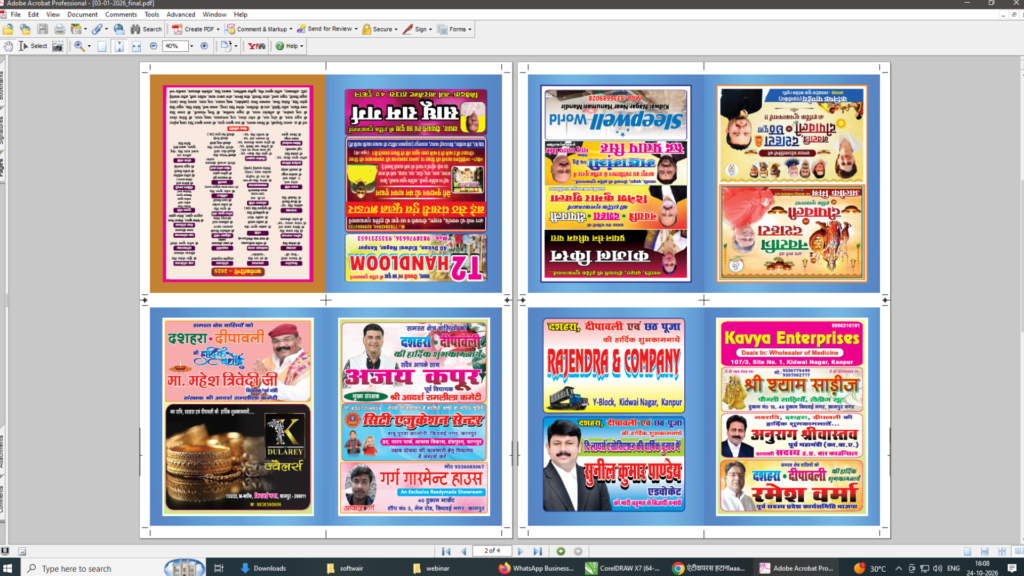Screen dimensions: 1024x576
Task: Switch to Fit Page view
Action: (119, 46)
